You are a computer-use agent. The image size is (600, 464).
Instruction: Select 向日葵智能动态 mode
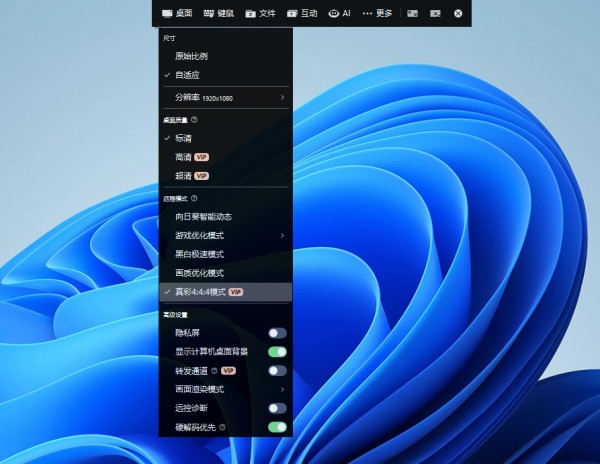pos(226,217)
